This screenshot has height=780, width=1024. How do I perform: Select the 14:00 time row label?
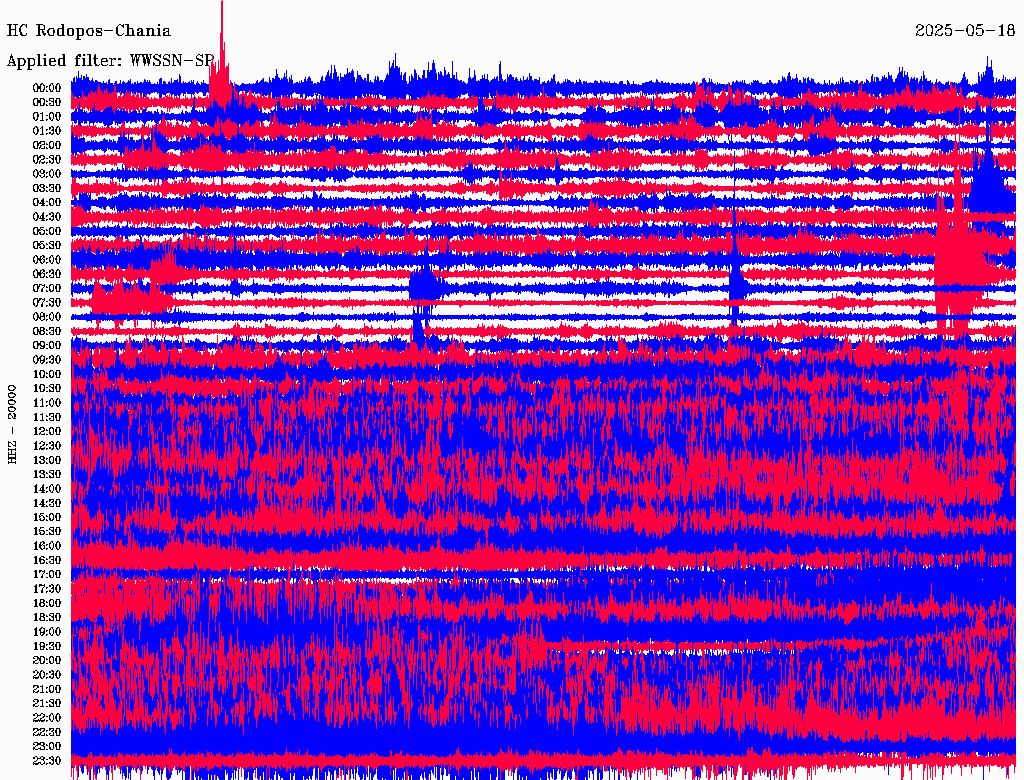(47, 488)
